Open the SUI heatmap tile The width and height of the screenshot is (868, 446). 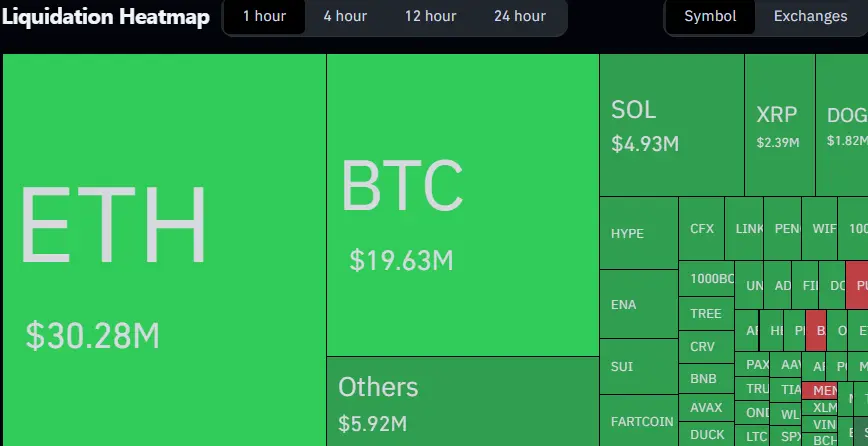[639, 366]
